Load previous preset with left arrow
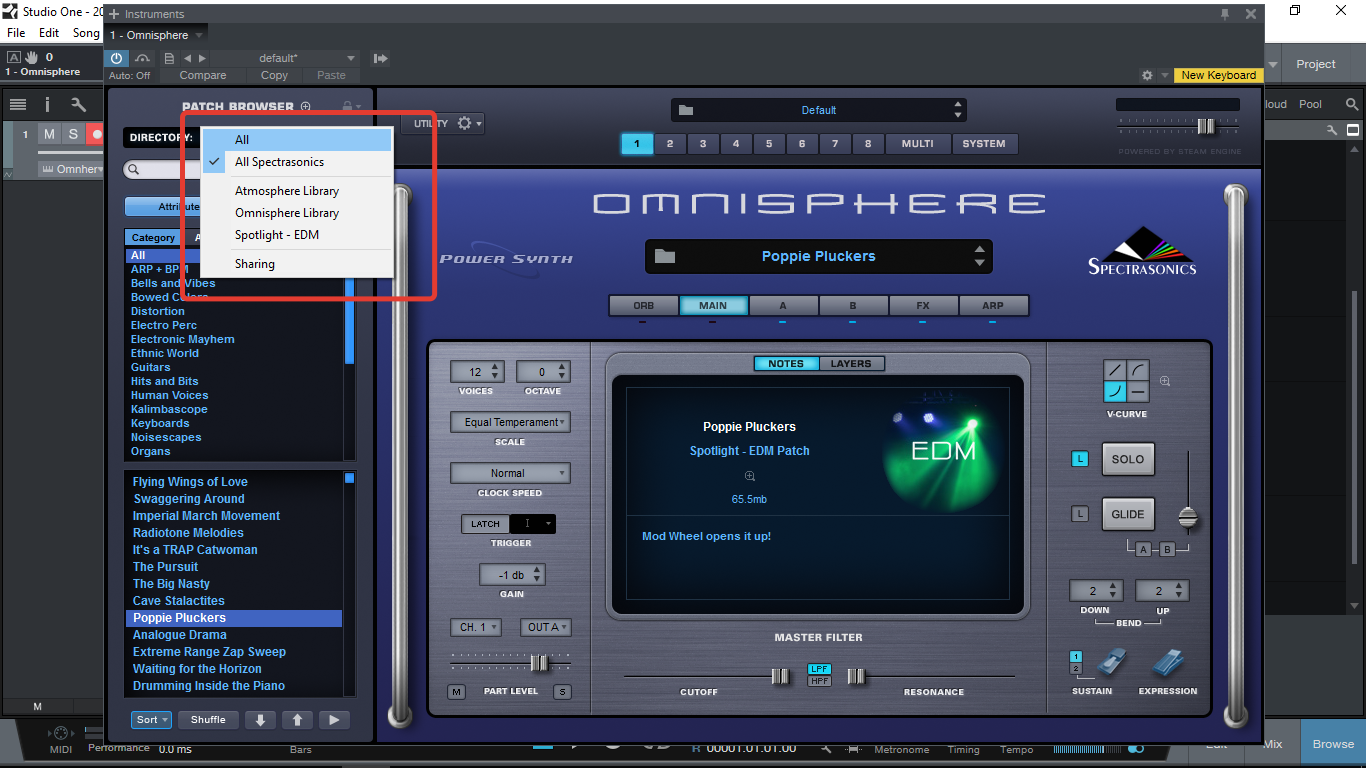Viewport: 1366px width, 768px height. (x=187, y=59)
